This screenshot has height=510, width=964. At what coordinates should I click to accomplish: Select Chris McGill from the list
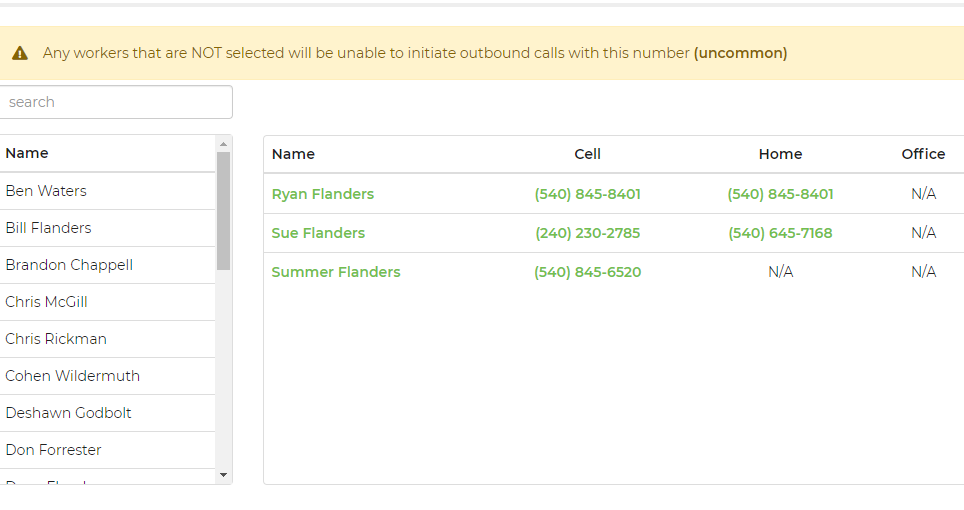click(48, 302)
